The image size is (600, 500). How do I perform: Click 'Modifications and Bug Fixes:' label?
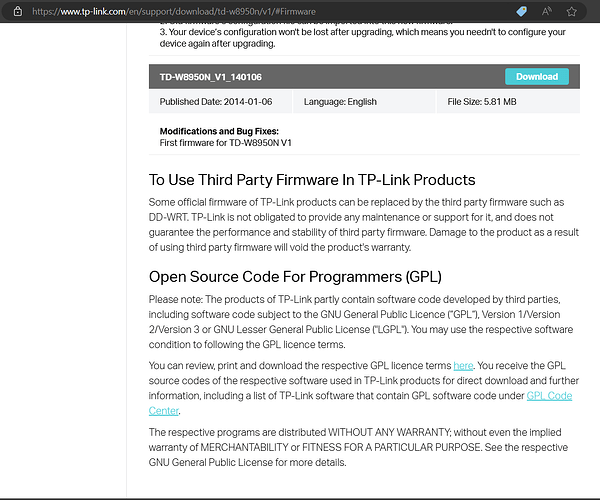[x=219, y=131]
